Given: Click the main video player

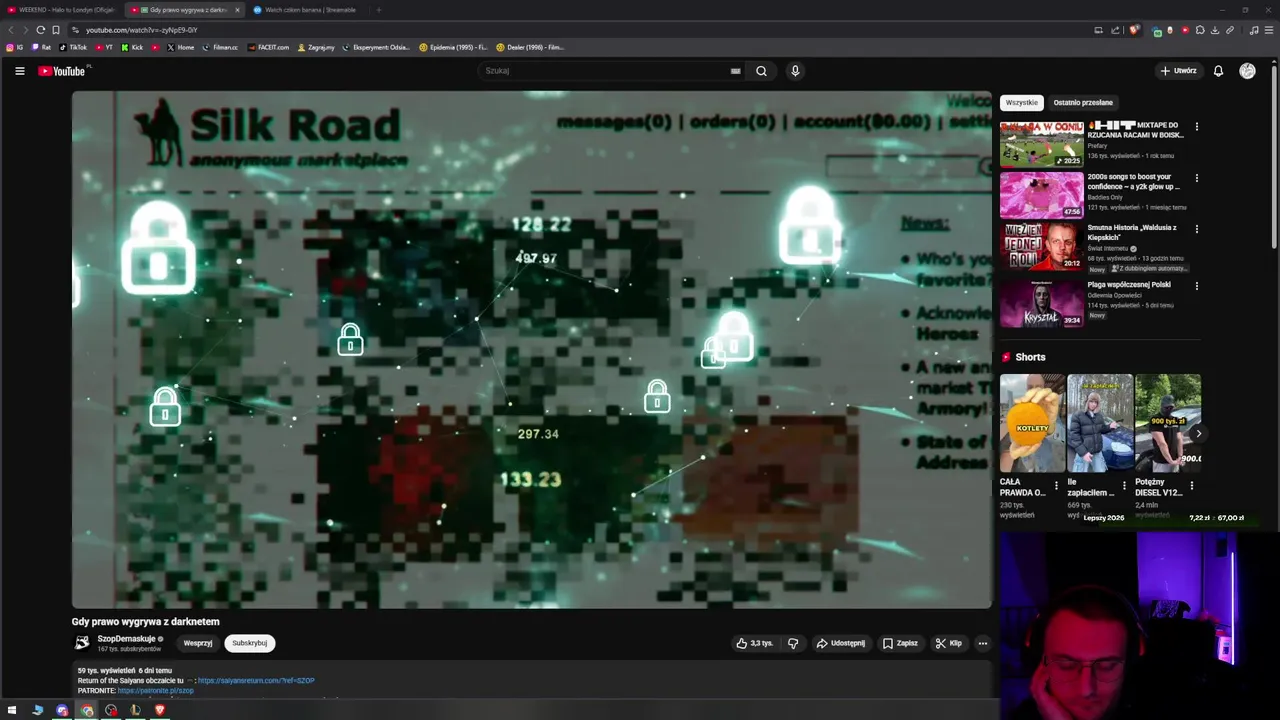Looking at the screenshot, I should [x=532, y=349].
